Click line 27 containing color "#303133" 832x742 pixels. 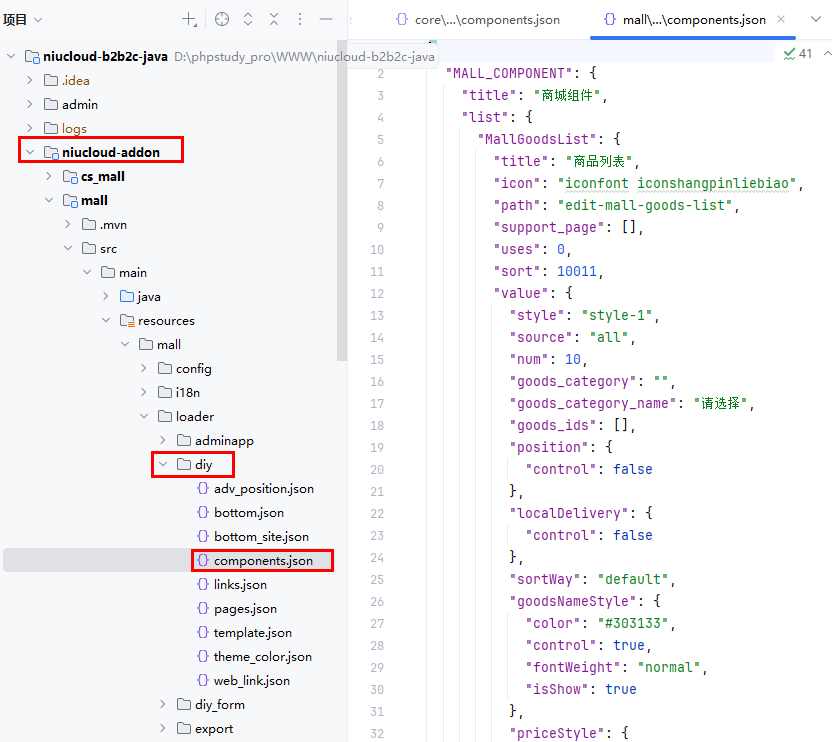coord(600,623)
